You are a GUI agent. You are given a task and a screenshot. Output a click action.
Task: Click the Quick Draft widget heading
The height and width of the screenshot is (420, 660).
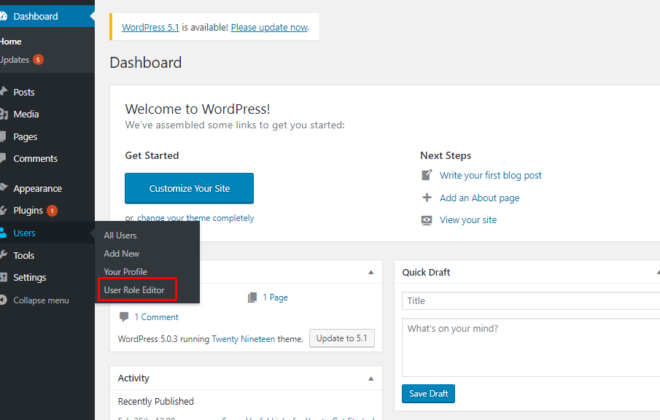(x=426, y=272)
